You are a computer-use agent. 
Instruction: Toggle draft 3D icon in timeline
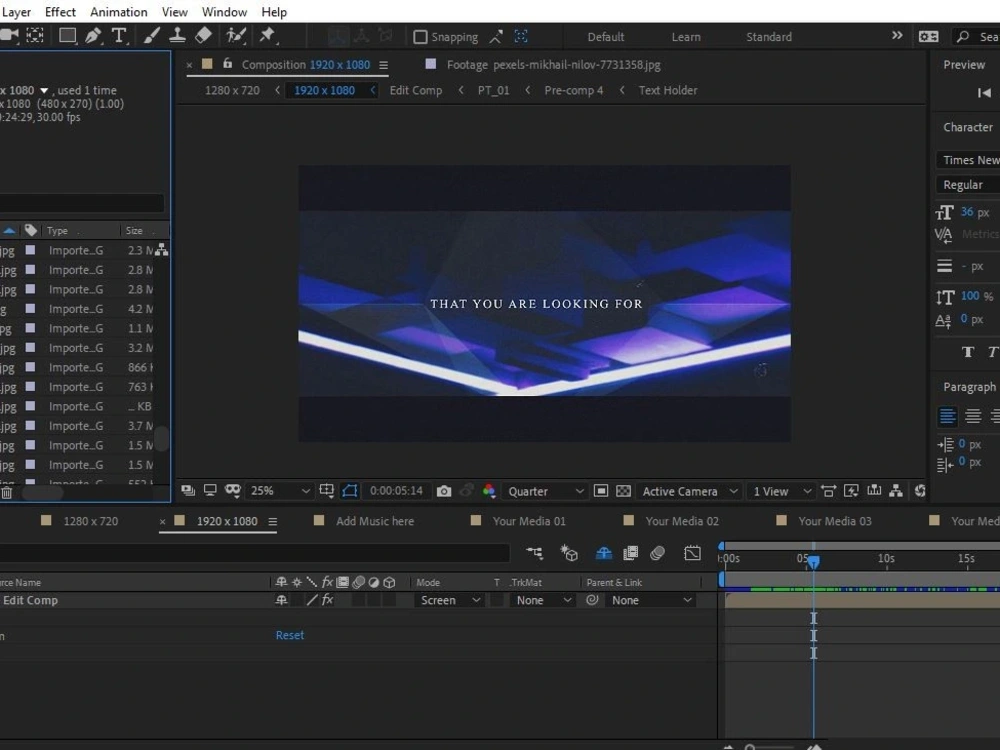click(x=569, y=553)
